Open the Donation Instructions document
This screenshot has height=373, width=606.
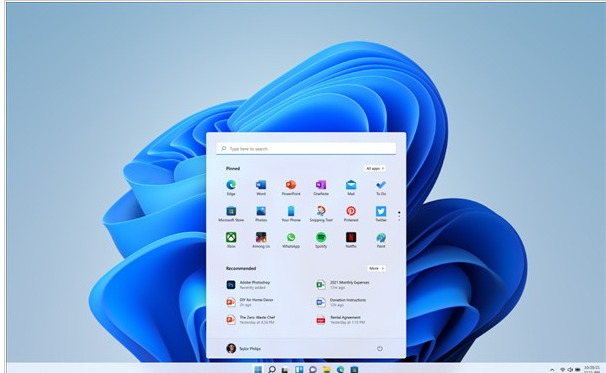pyautogui.click(x=341, y=302)
